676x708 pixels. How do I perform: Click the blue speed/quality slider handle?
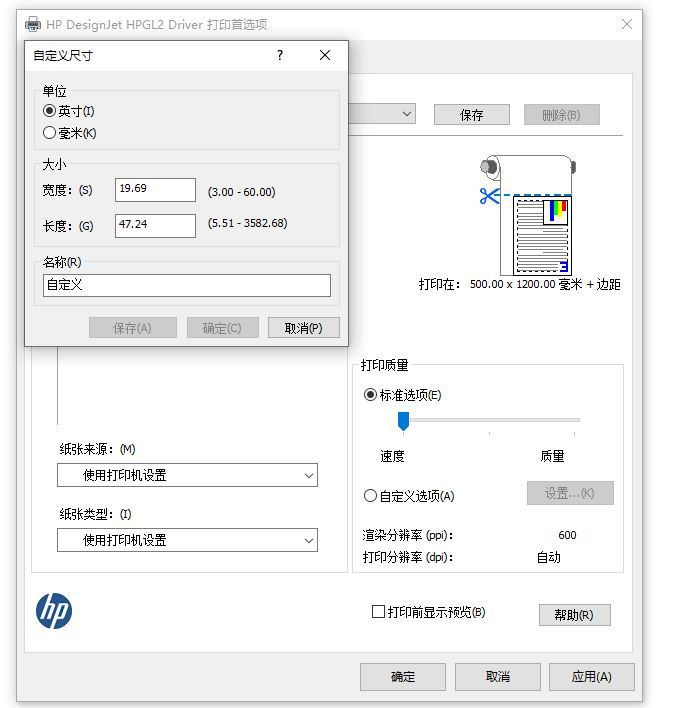pos(403,421)
